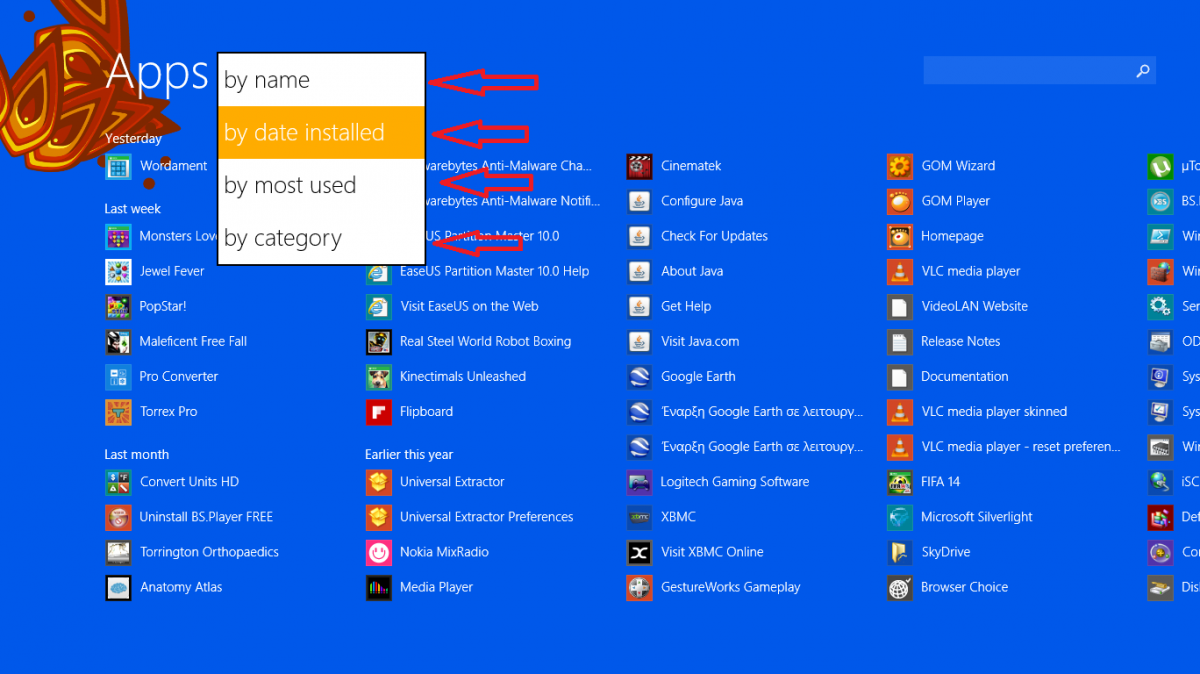Click Visit EaseUS on the Web
This screenshot has height=674, width=1200.
tap(452, 306)
